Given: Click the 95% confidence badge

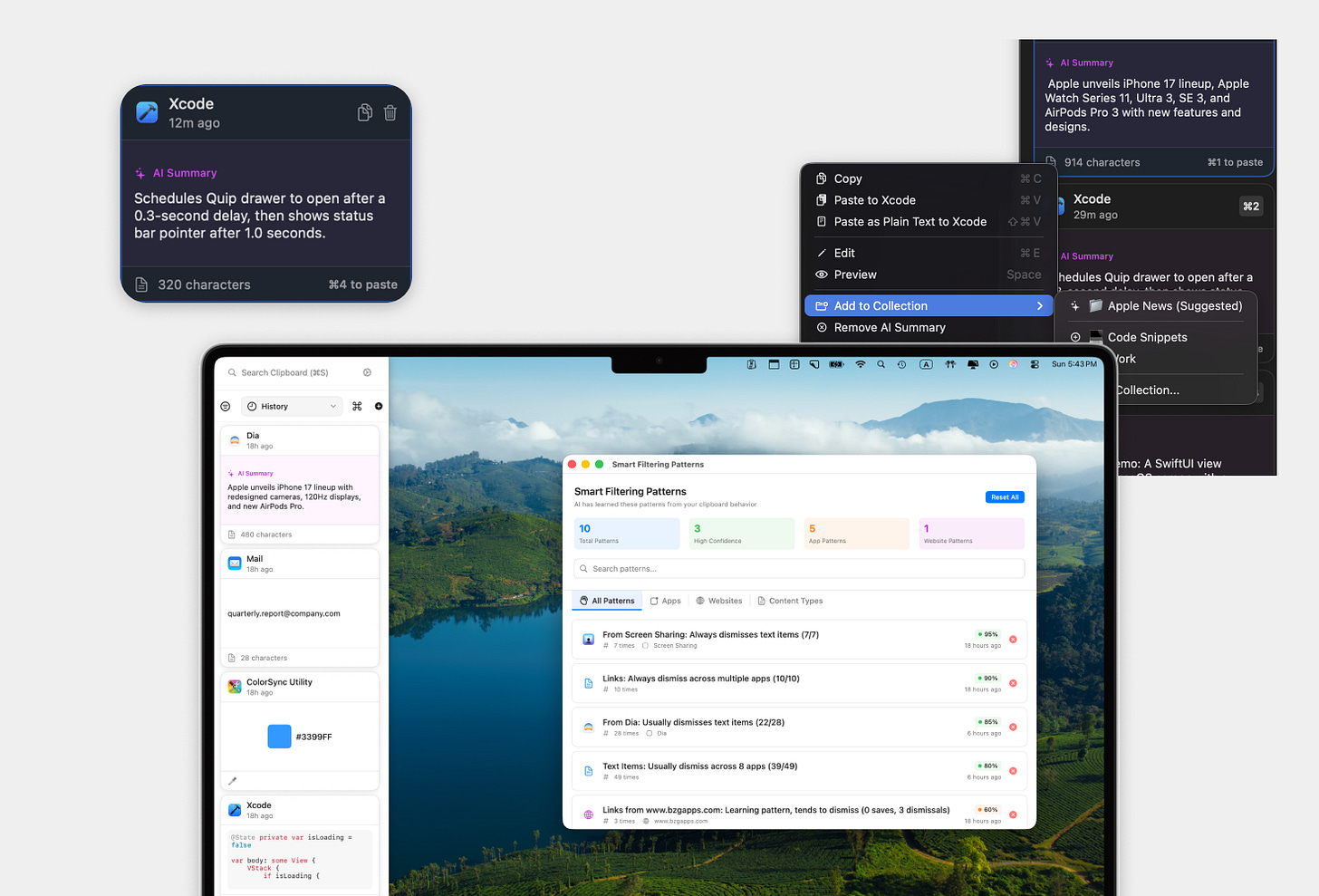Looking at the screenshot, I should pyautogui.click(x=987, y=634).
